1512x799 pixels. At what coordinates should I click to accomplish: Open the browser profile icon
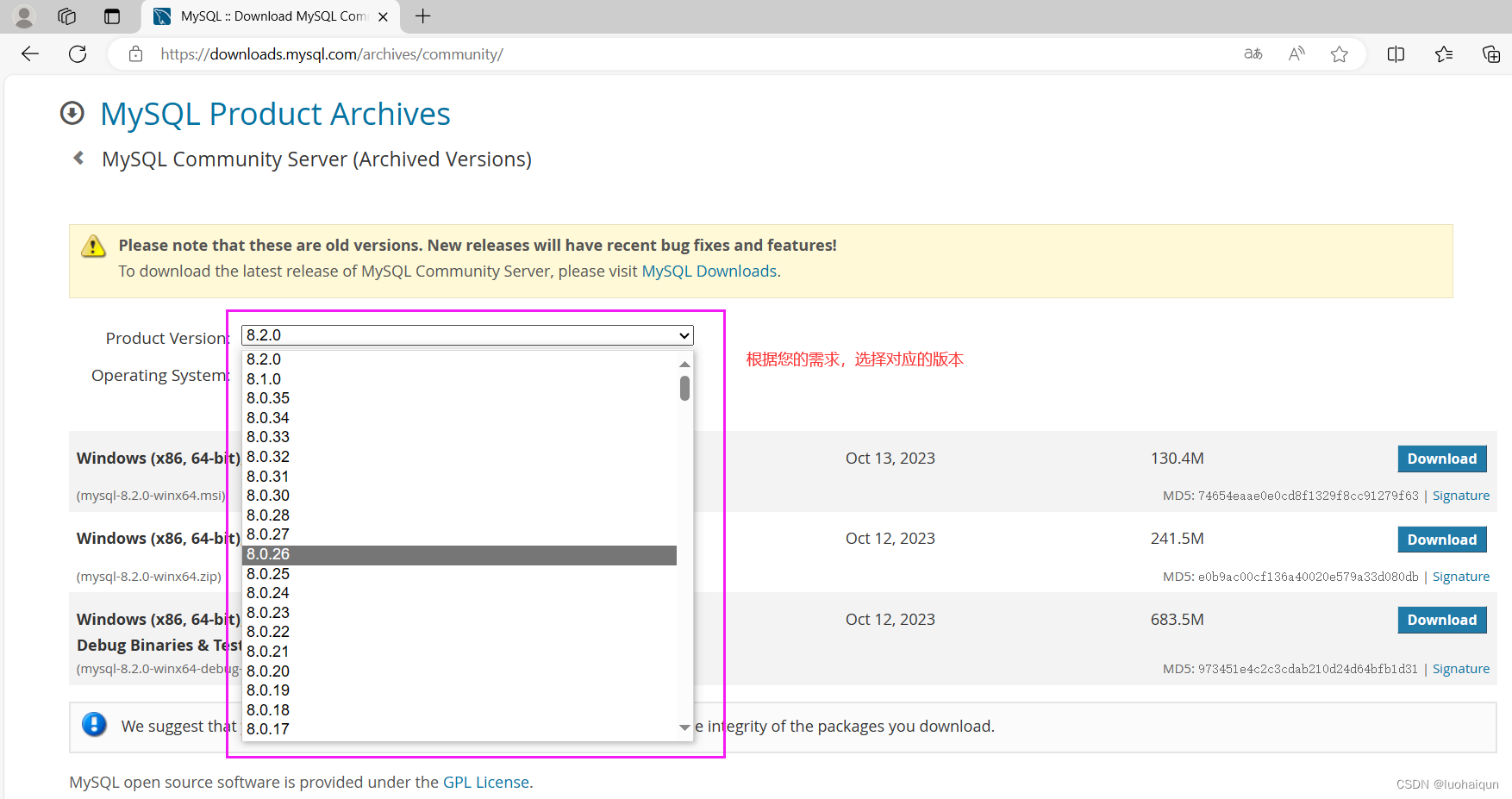(24, 16)
